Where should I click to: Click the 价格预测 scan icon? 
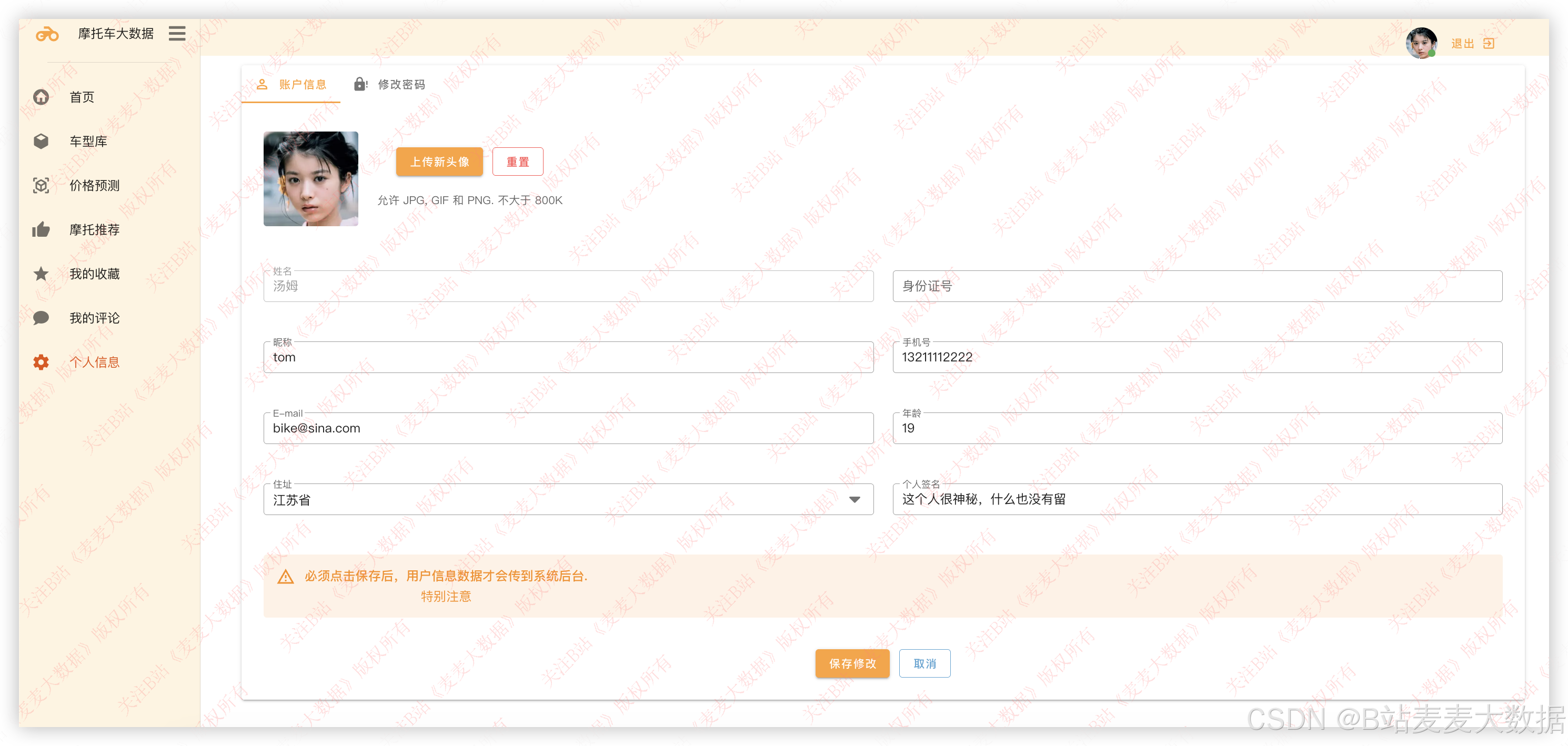pos(42,186)
